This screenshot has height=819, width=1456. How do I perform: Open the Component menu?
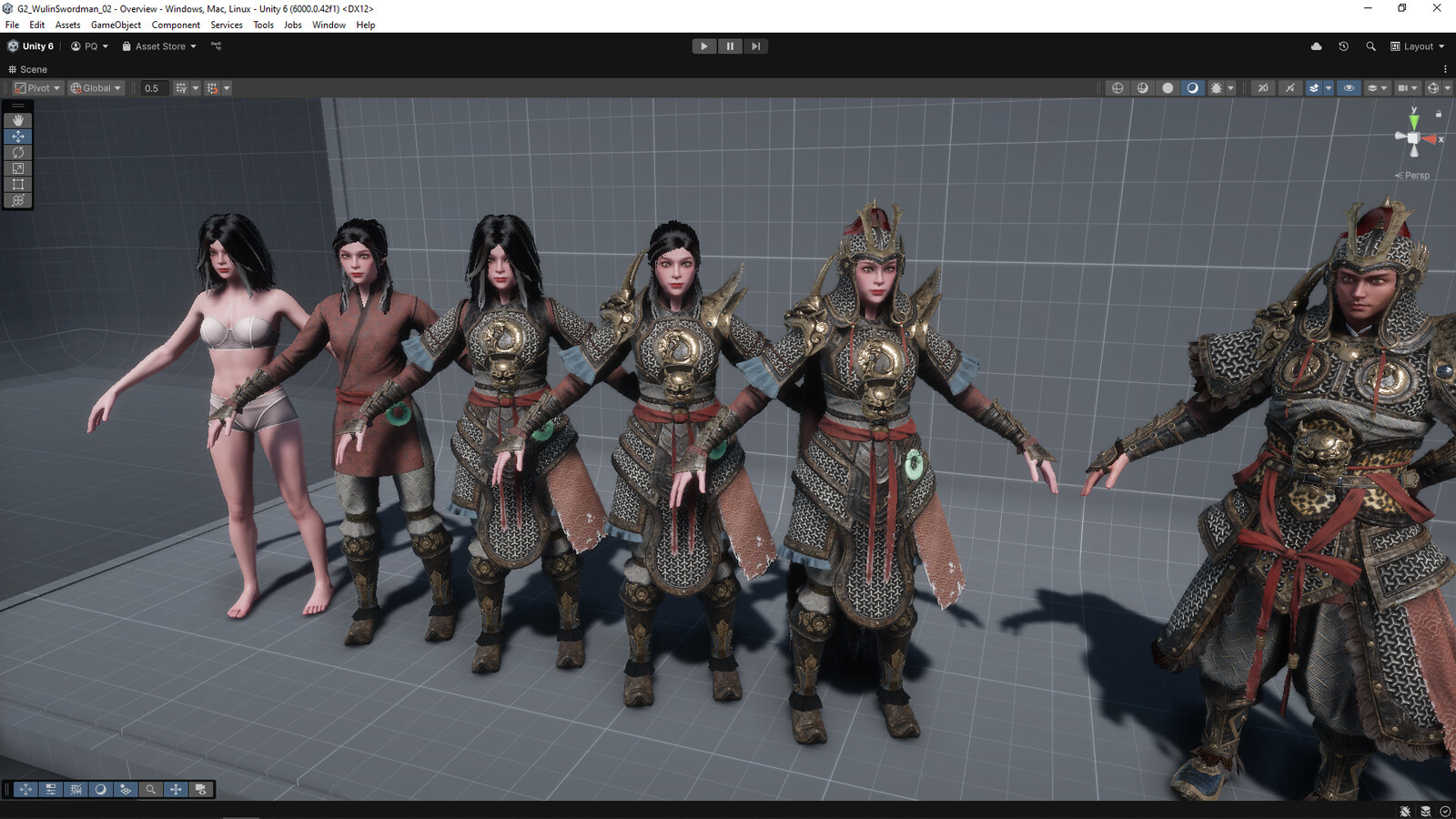(x=176, y=25)
